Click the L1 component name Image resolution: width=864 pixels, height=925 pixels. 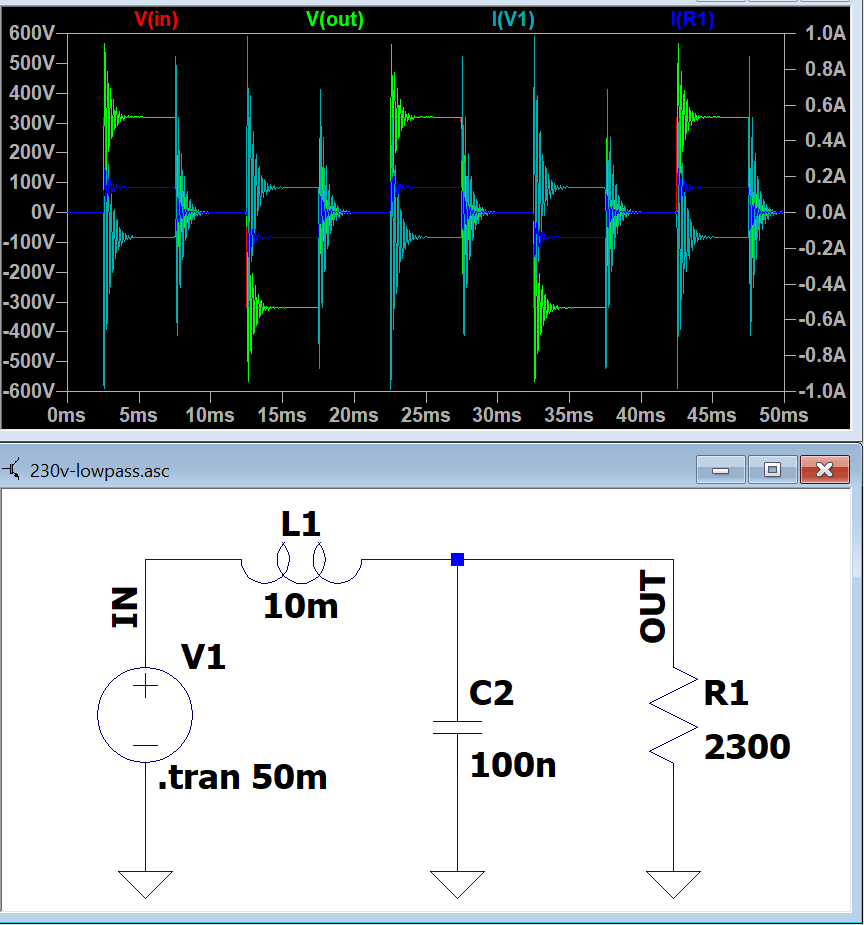(x=301, y=524)
